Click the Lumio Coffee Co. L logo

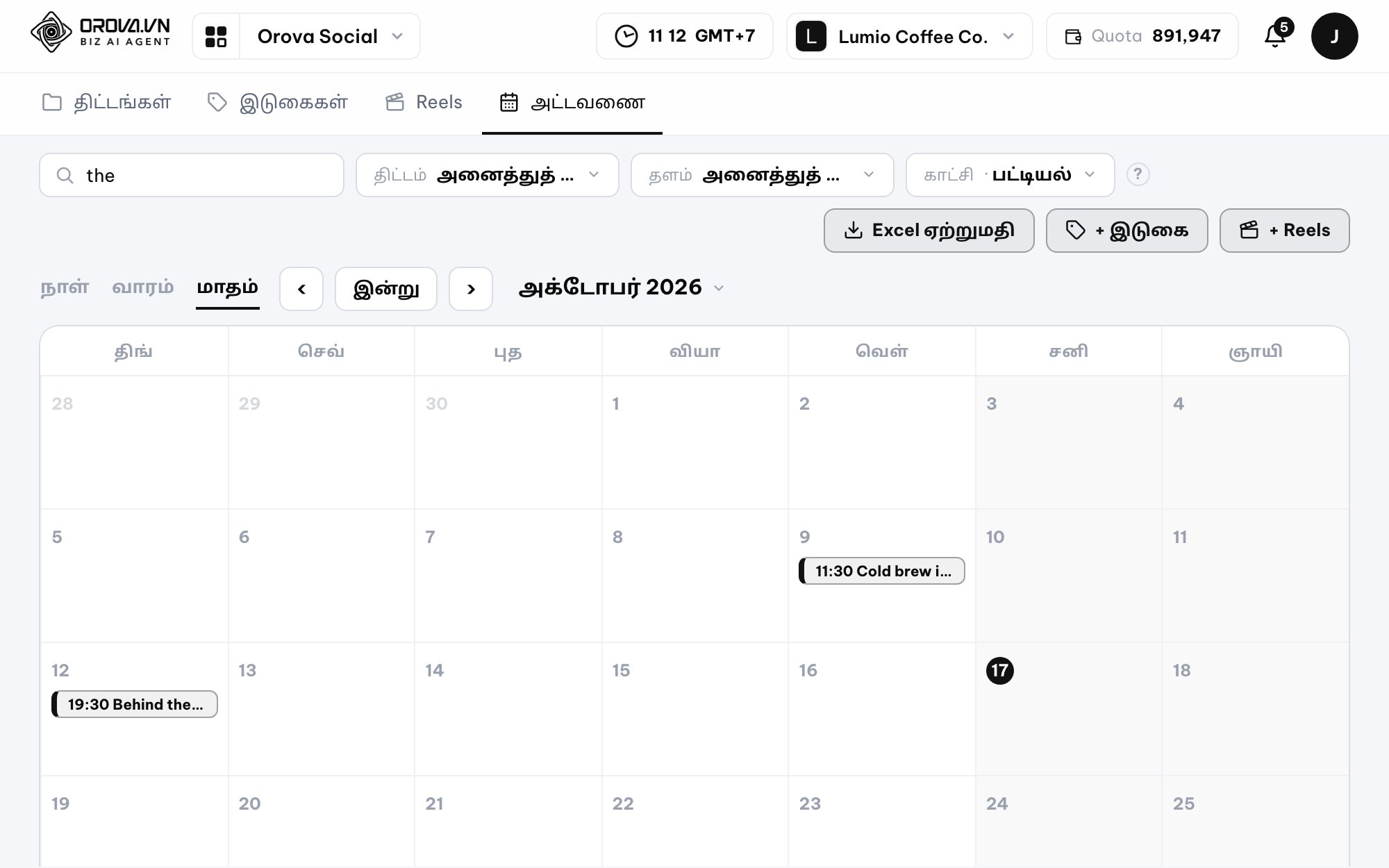click(811, 36)
